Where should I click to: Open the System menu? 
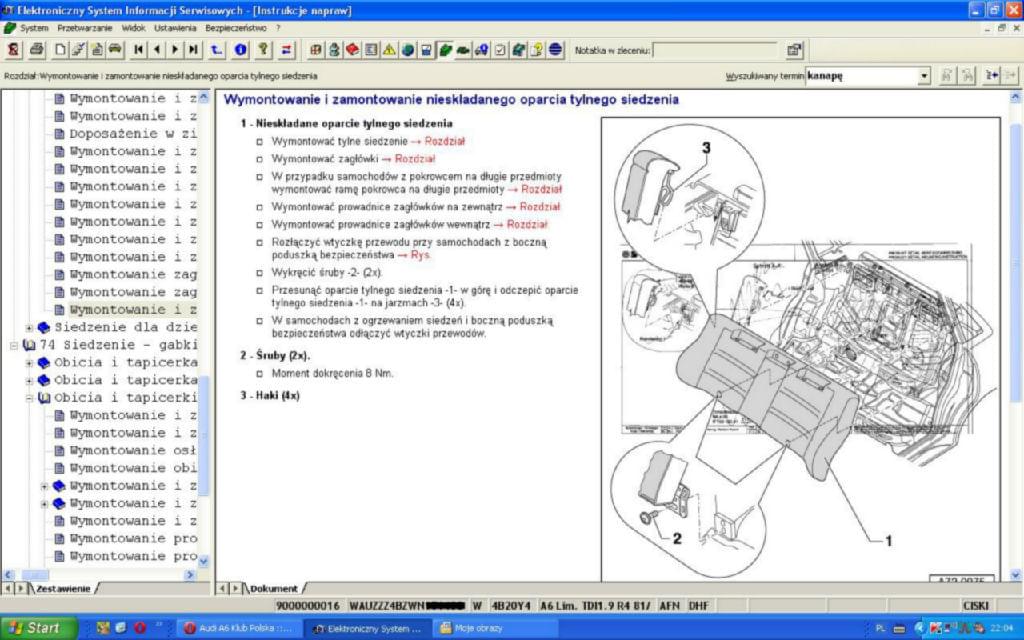click(x=34, y=28)
